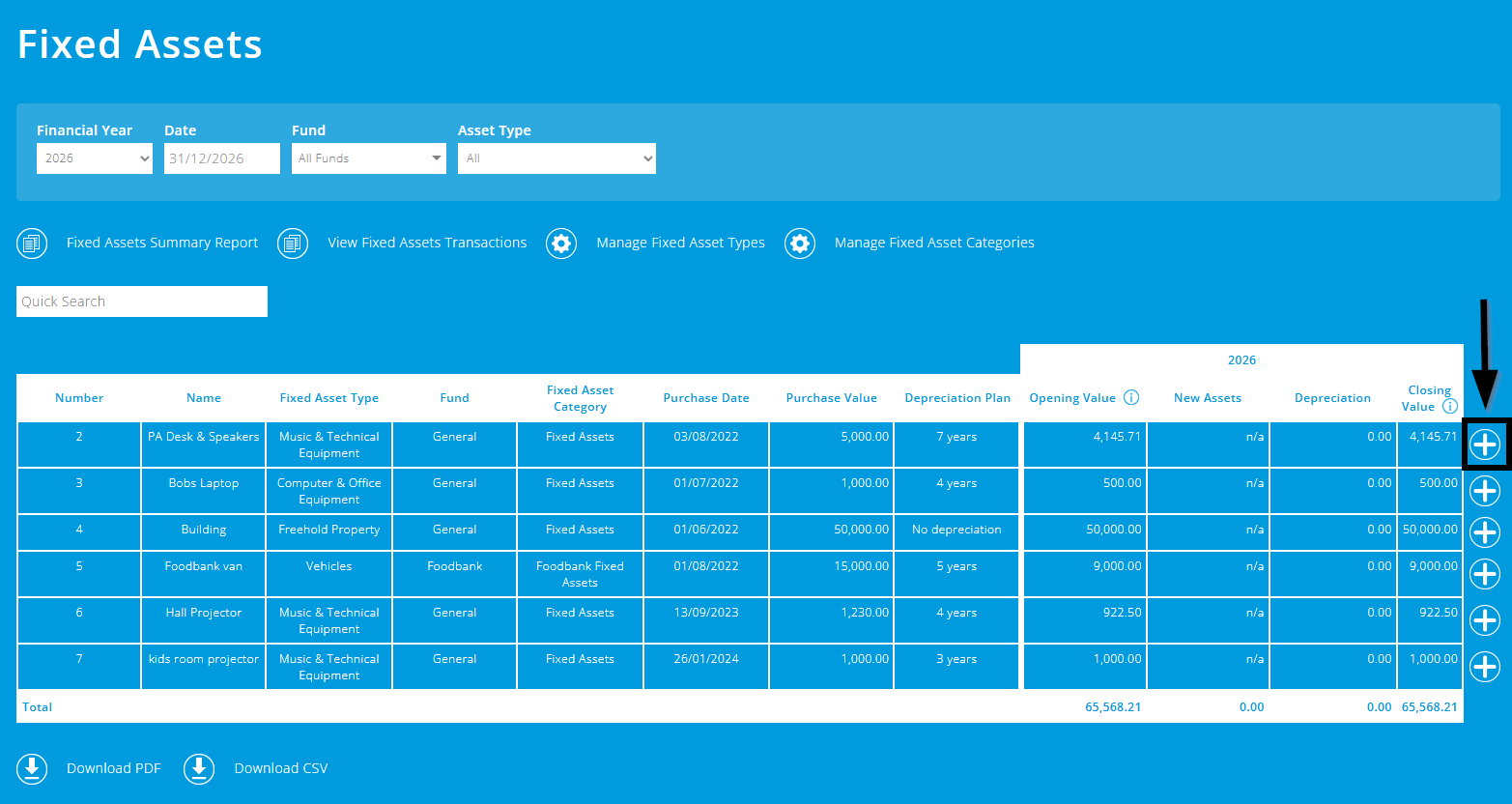Open the Fixed Assets Summary Report icon
The image size is (1512, 804).
32,243
